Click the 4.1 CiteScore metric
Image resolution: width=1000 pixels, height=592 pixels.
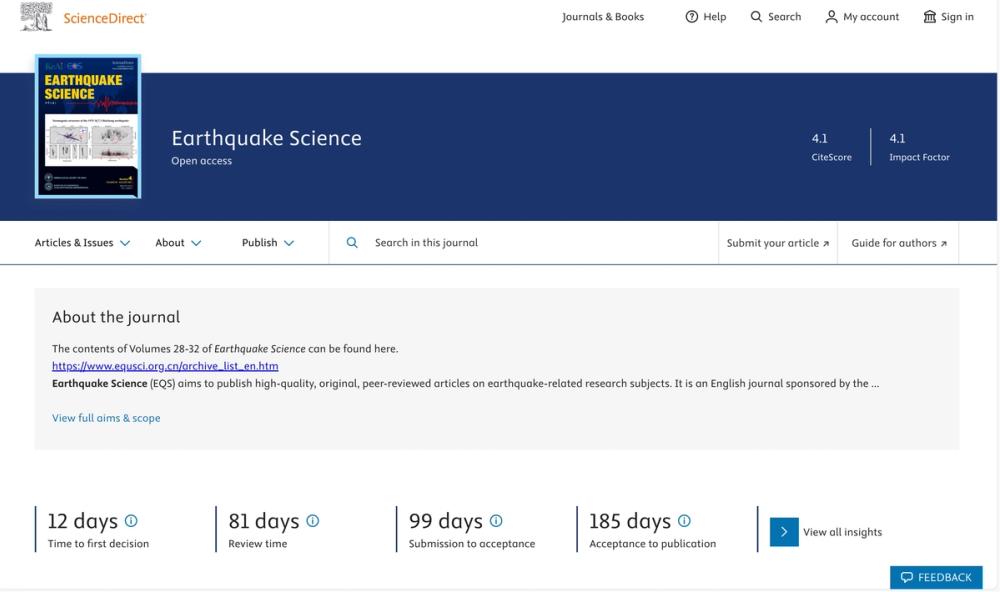click(832, 147)
